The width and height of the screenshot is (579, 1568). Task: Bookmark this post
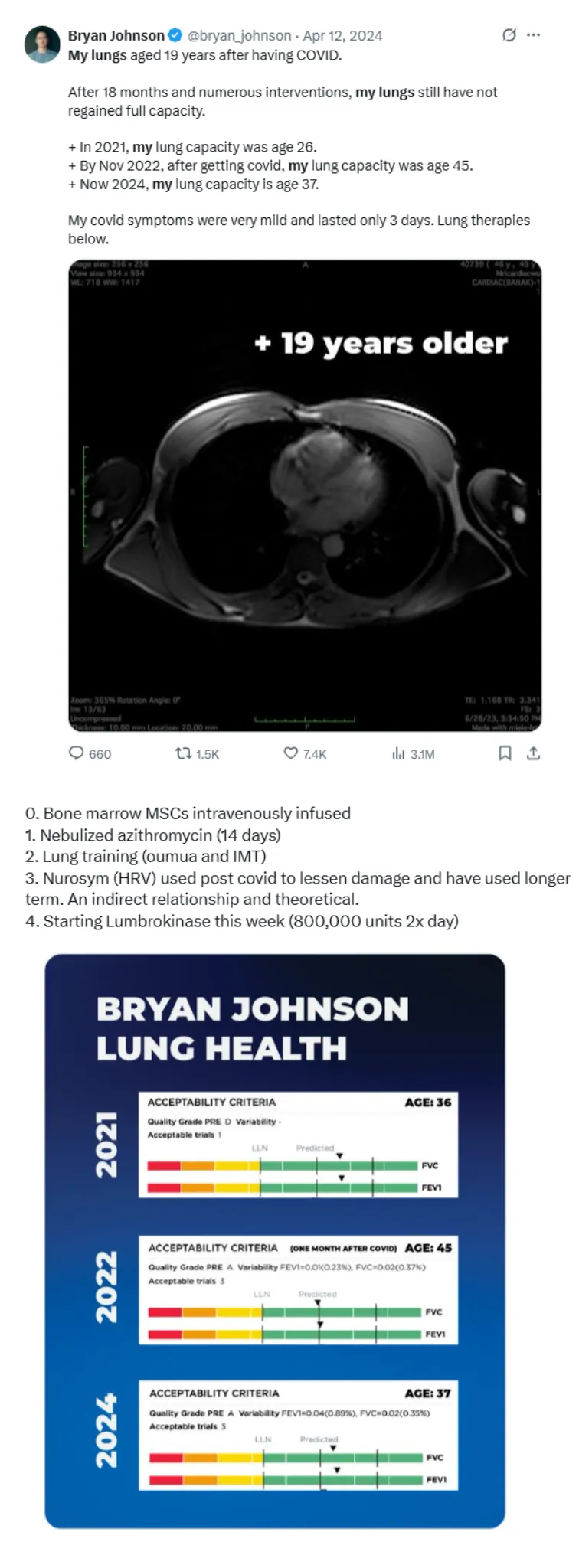point(505,753)
